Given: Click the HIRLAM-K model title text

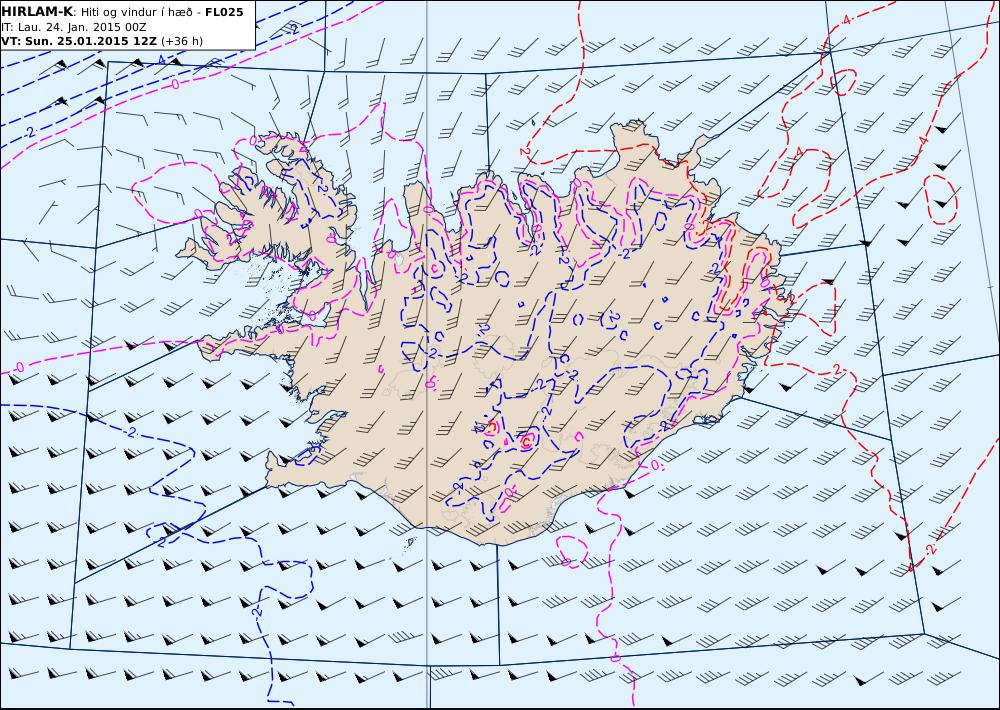Looking at the screenshot, I should [x=38, y=12].
